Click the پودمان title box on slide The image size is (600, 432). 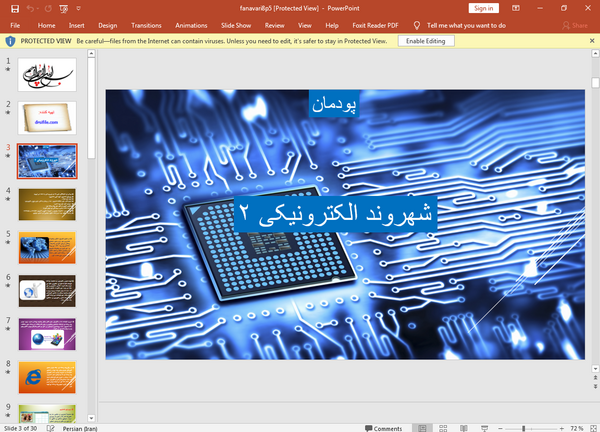334,104
